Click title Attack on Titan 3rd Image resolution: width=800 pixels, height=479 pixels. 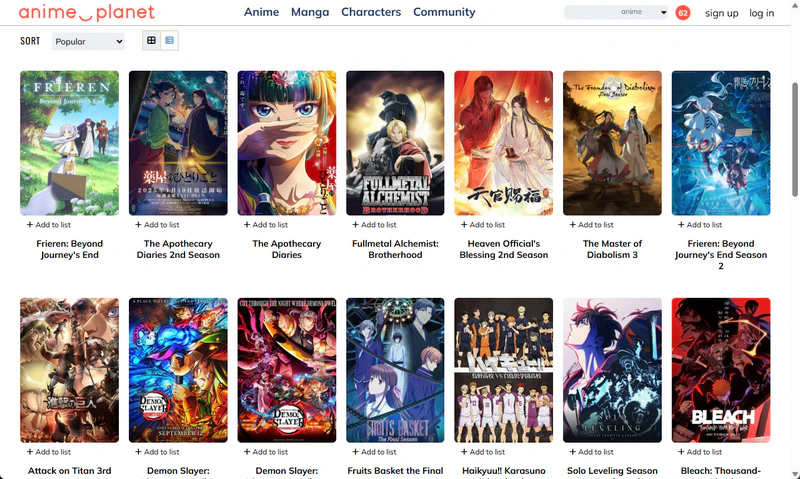(x=69, y=471)
